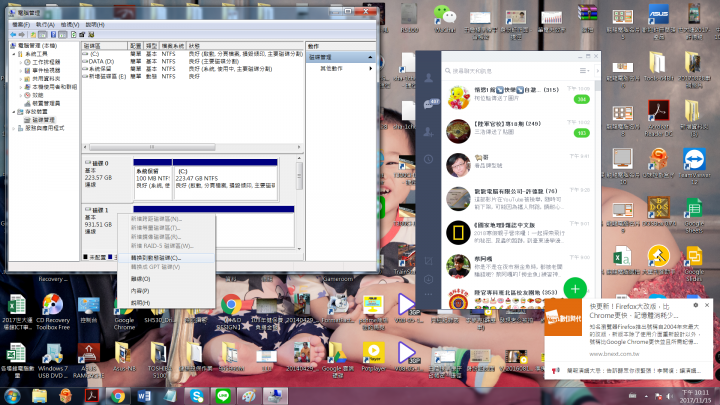Image resolution: width=720 pixels, height=405 pixels.
Task: Click the green plus new chat button in LINE
Action: 575,289
